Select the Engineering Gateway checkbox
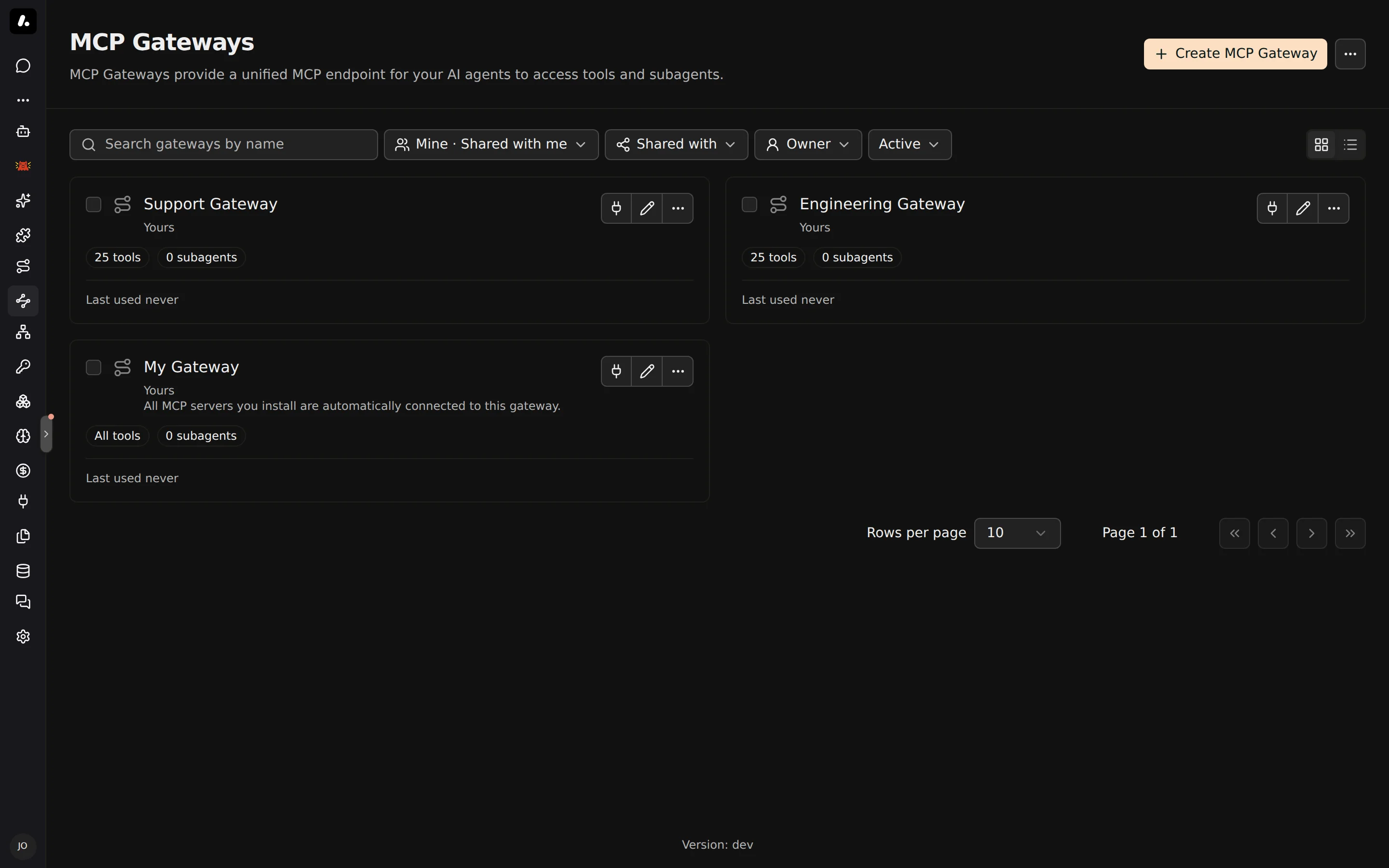1389x868 pixels. [x=749, y=204]
